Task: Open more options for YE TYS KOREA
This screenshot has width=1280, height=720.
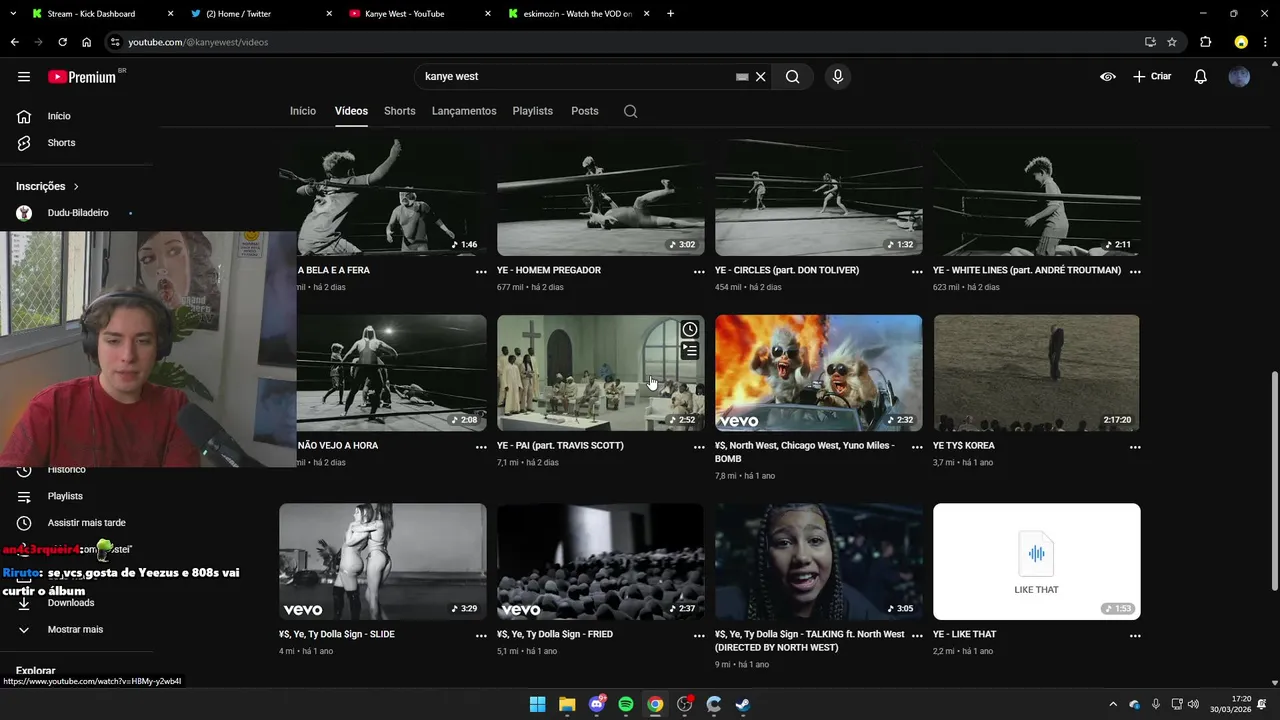Action: tap(1134, 447)
